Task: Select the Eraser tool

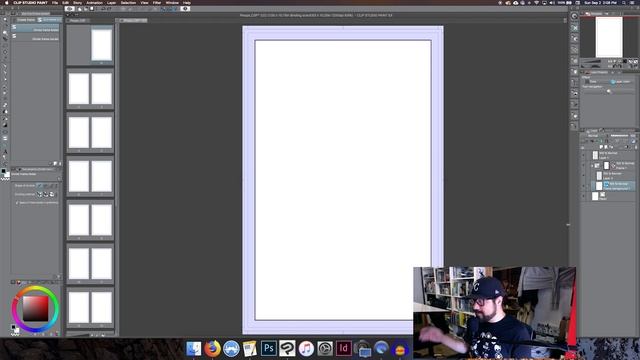Action: 5,105
